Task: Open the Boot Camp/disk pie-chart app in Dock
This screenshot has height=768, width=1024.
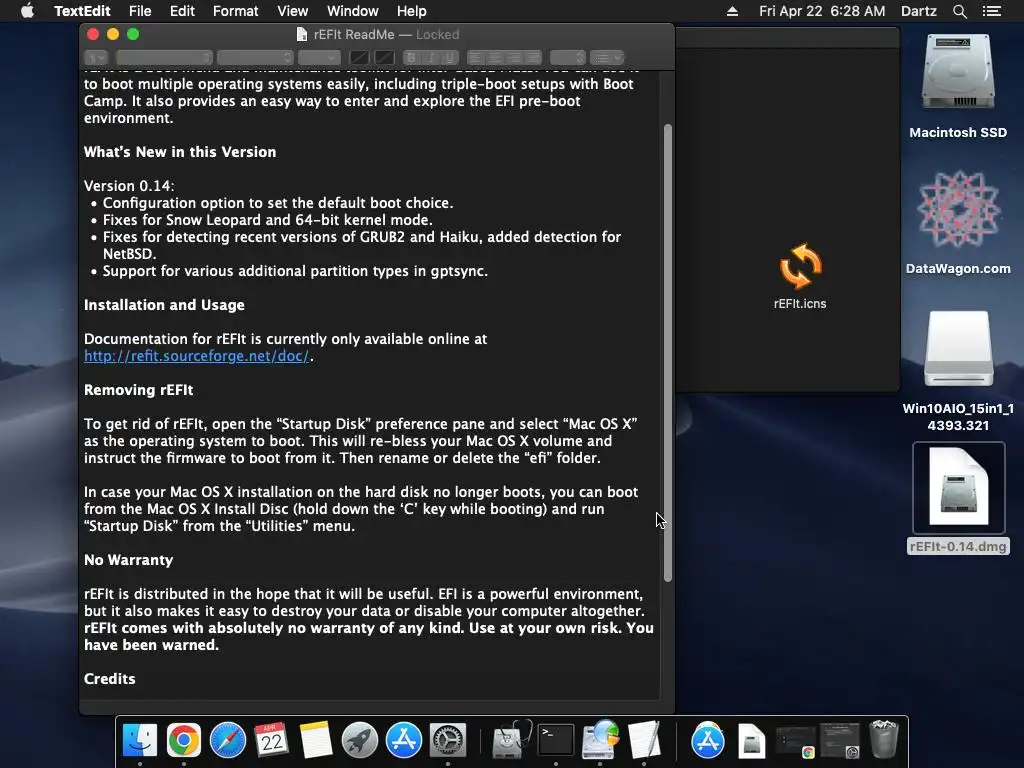Action: tap(600, 740)
